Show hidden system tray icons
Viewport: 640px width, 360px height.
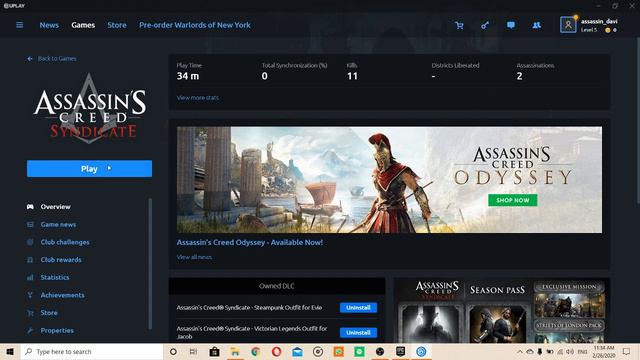520,351
